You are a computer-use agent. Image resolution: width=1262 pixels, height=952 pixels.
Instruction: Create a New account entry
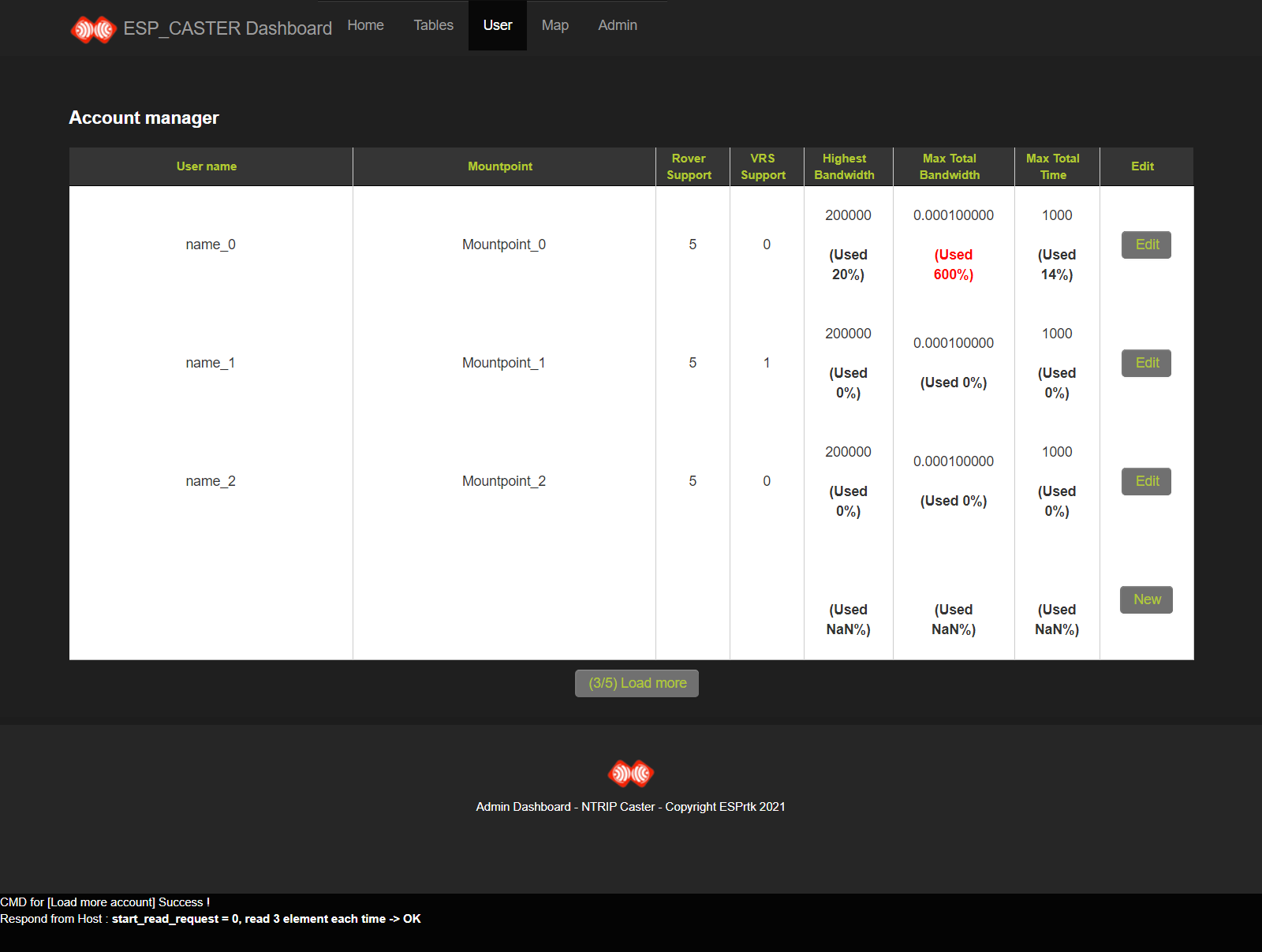click(1146, 599)
